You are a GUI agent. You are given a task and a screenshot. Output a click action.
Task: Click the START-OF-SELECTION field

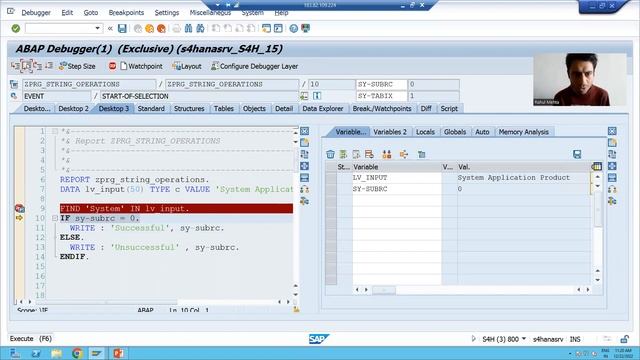[x=199, y=96]
